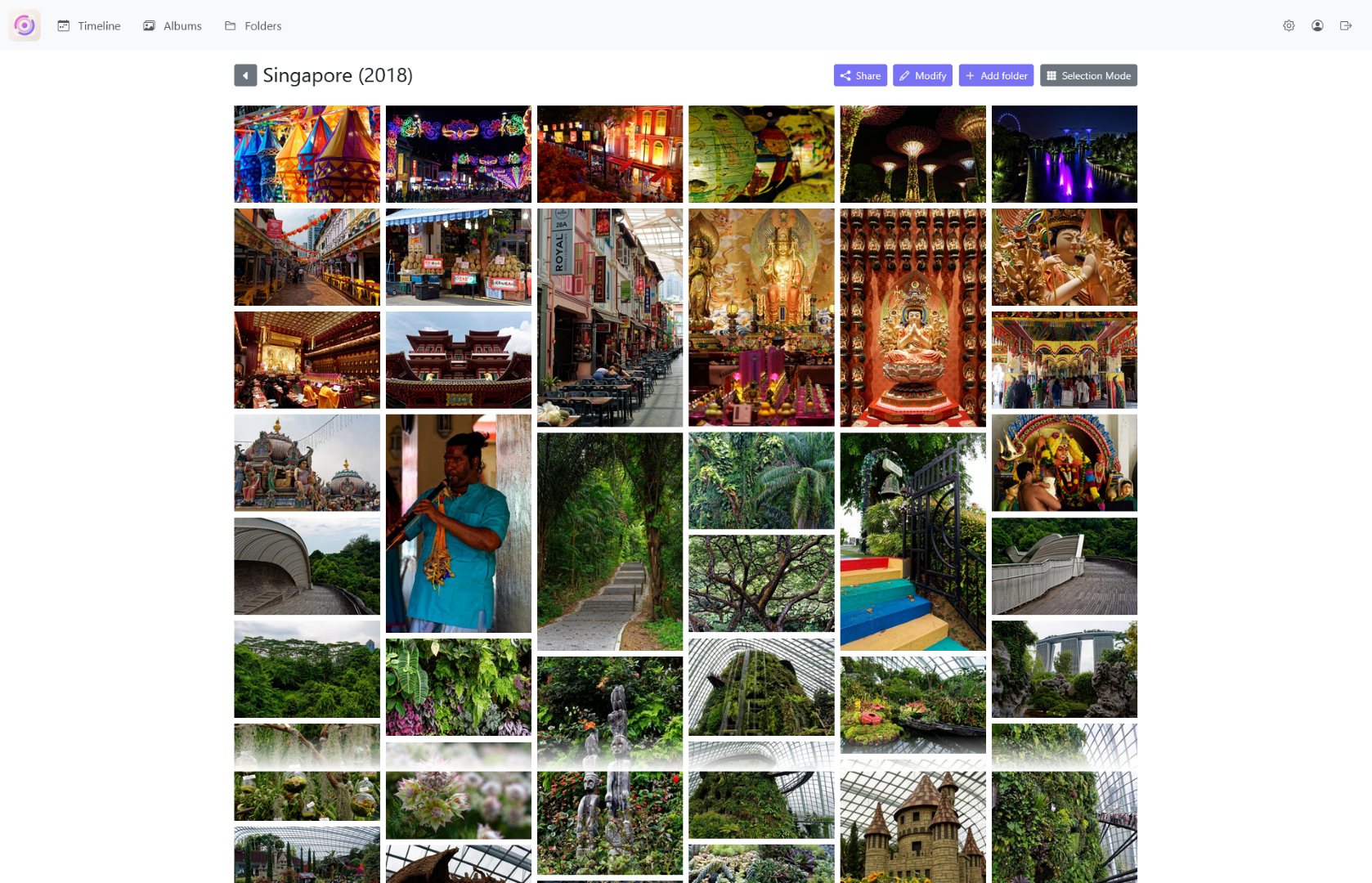Screen dimensions: 1372x883
Task: Click the calendar icon next to Timeline
Action: [64, 25]
